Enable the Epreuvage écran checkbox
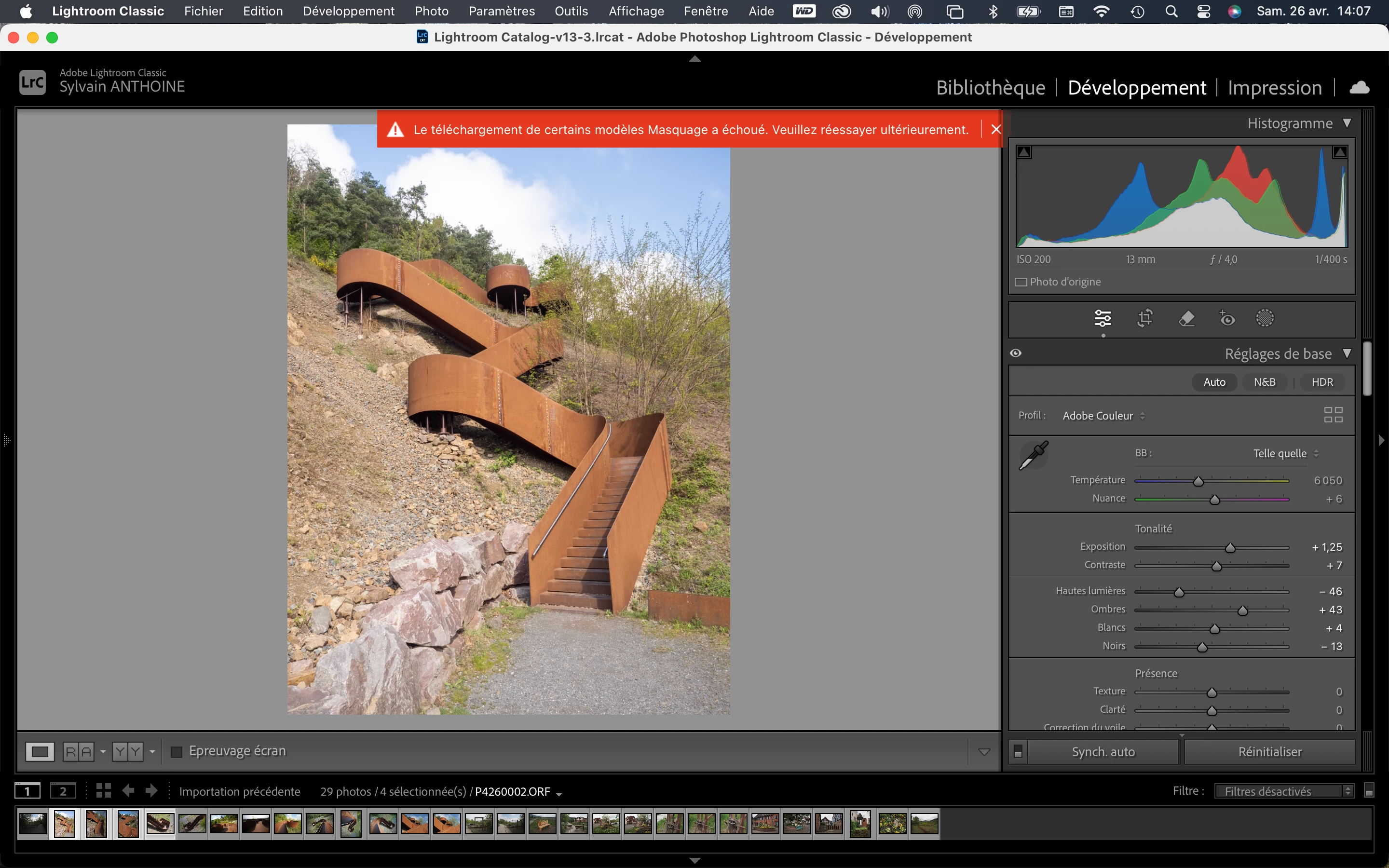Image resolution: width=1389 pixels, height=868 pixels. point(177,751)
